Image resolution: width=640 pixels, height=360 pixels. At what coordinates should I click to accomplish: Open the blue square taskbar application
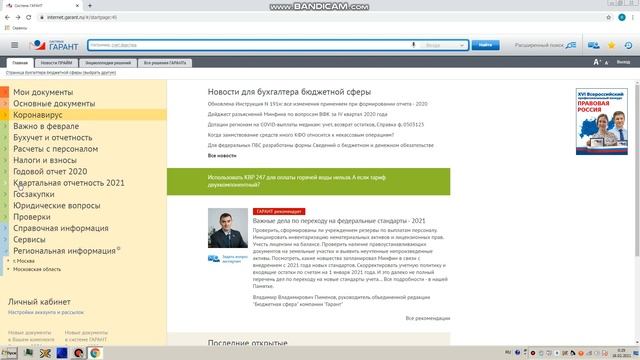pyautogui.click(x=62, y=353)
